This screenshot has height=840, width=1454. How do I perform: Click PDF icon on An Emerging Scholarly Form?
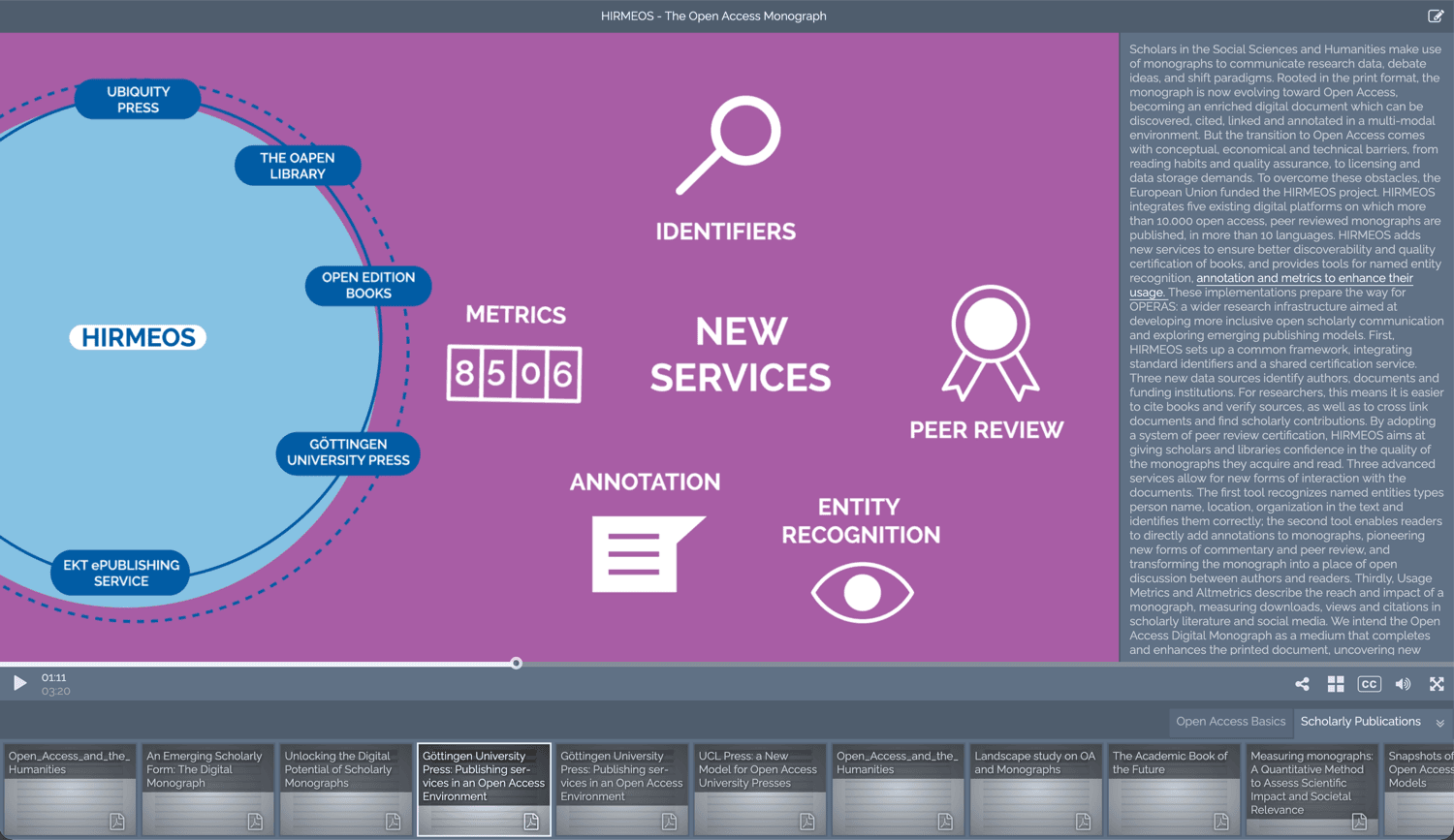click(x=255, y=822)
